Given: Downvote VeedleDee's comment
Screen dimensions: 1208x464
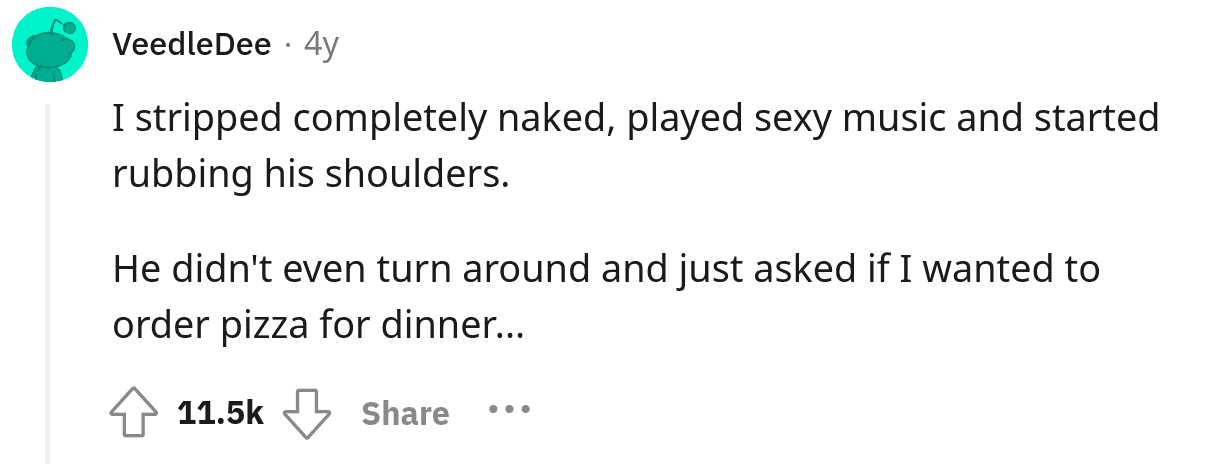Looking at the screenshot, I should point(308,413).
